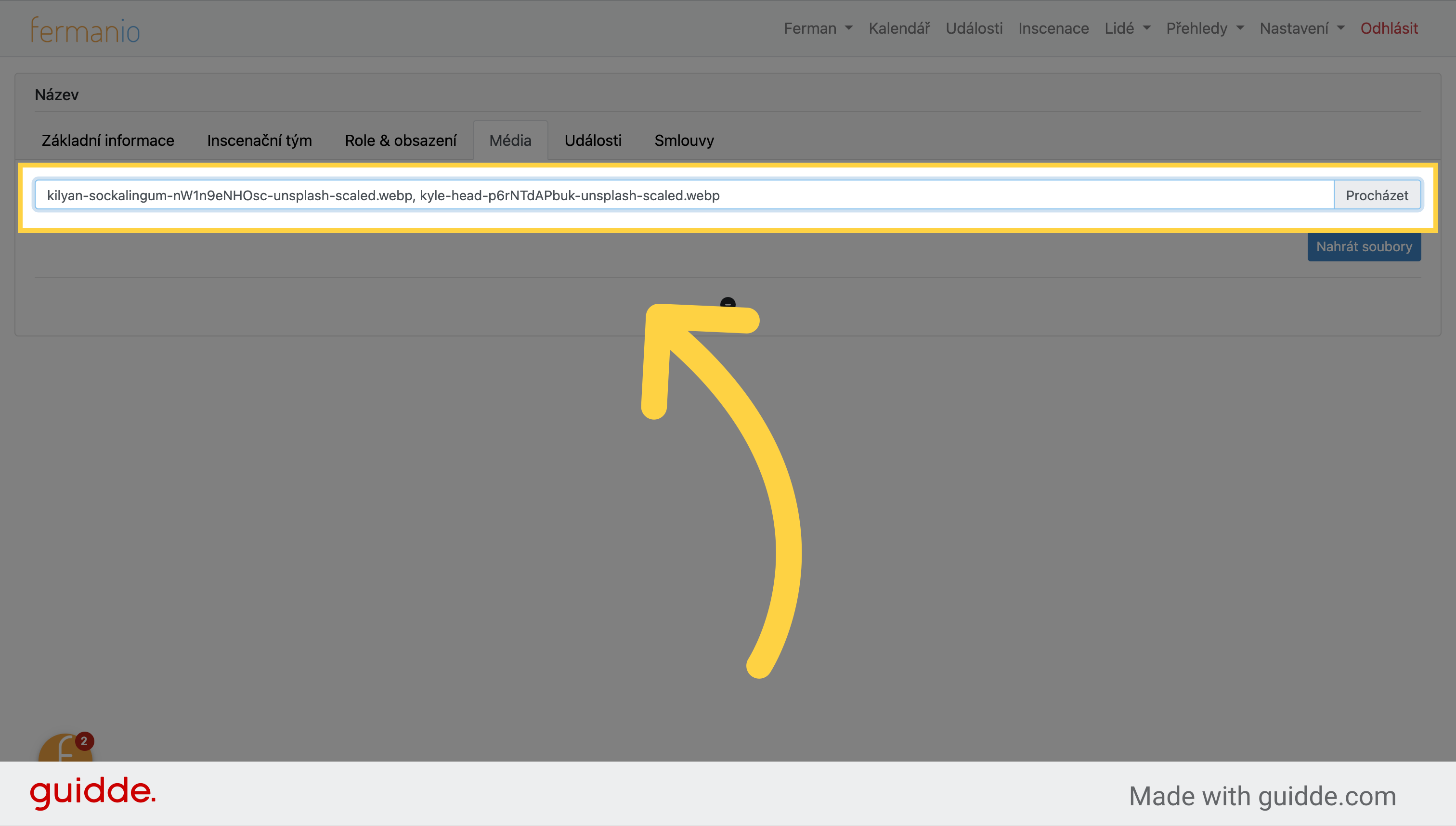The width and height of the screenshot is (1456, 826).
Task: Click the Procházet button to browse files
Action: pos(1377,195)
